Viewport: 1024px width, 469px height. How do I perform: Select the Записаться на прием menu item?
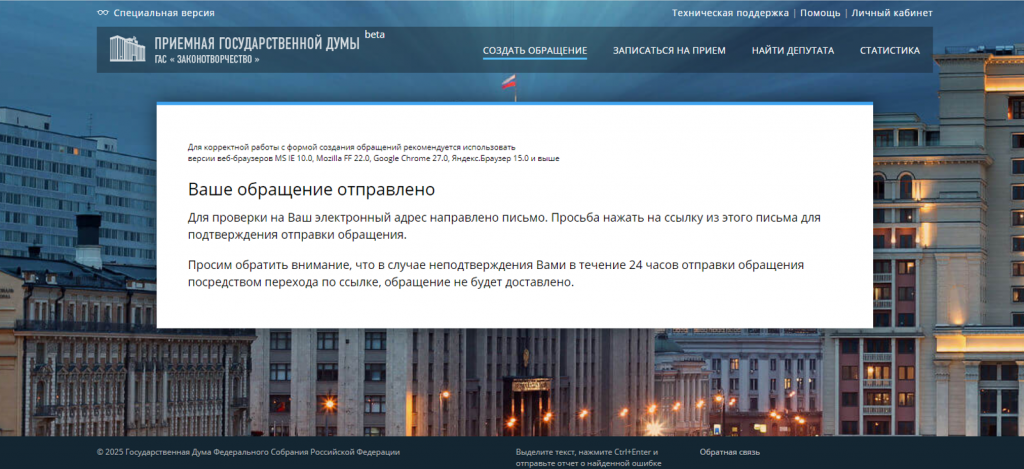(669, 51)
